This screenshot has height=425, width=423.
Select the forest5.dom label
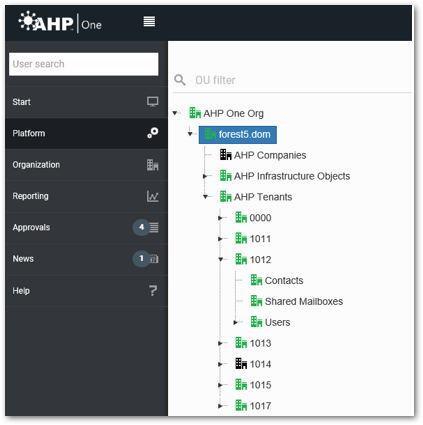coord(244,134)
